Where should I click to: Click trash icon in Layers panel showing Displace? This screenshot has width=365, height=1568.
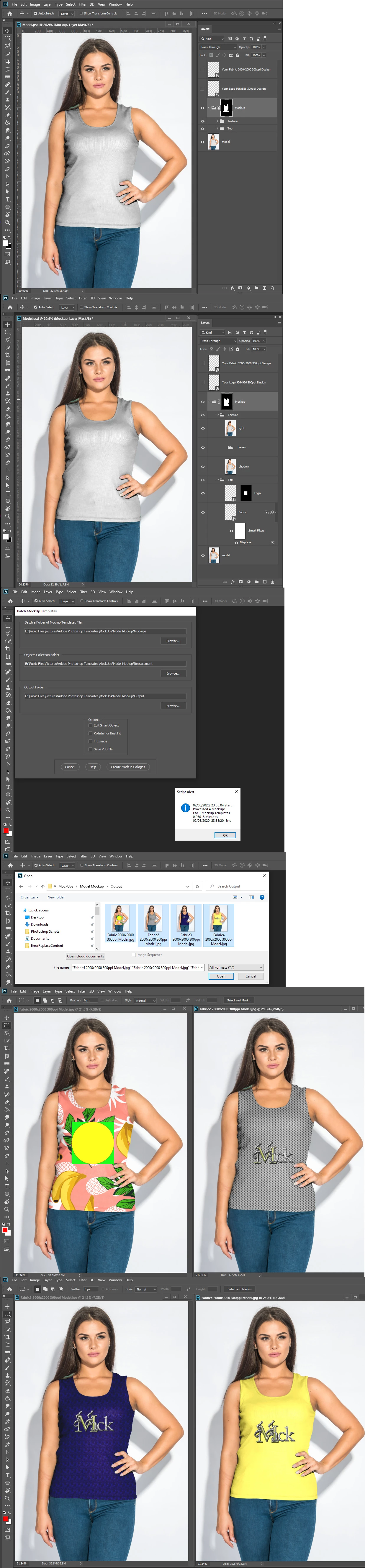point(272,581)
